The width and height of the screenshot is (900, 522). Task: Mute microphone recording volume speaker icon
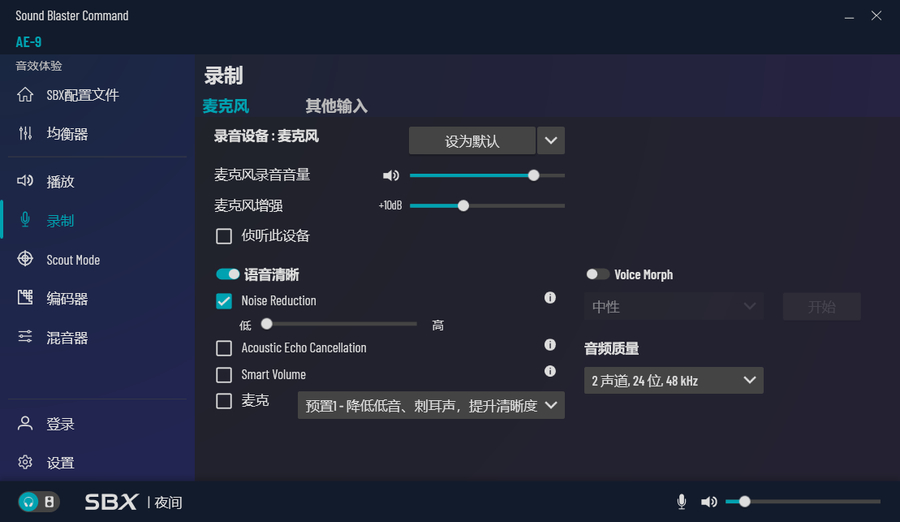(x=391, y=175)
